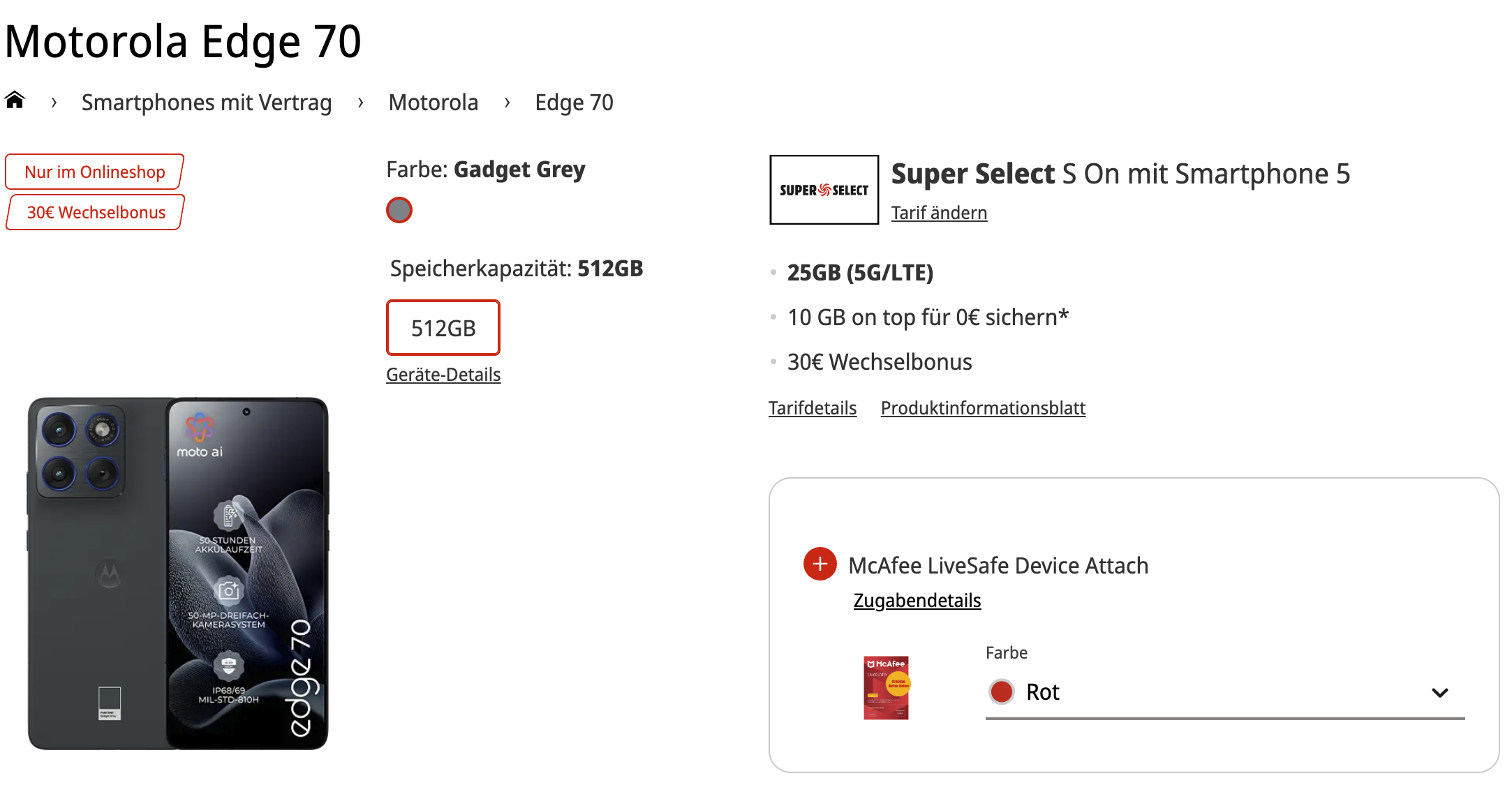Click the 30€ Wechselbonus badge
This screenshot has width=1512, height=794.
(96, 212)
